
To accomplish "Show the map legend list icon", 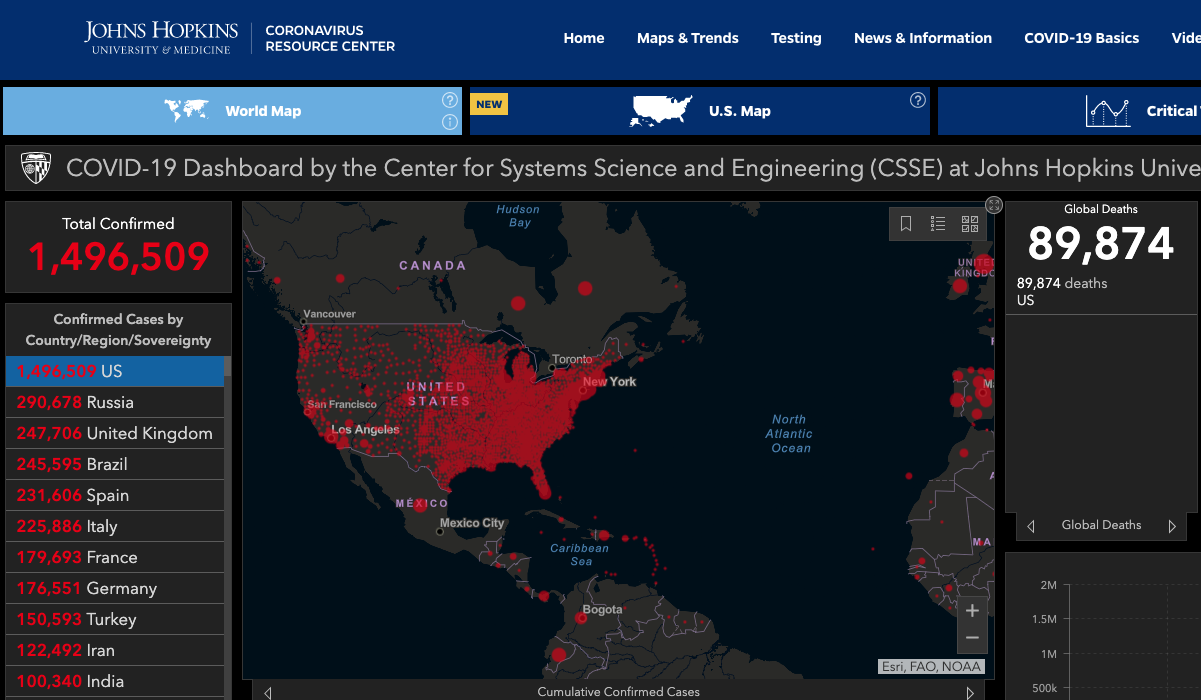I will pos(938,224).
